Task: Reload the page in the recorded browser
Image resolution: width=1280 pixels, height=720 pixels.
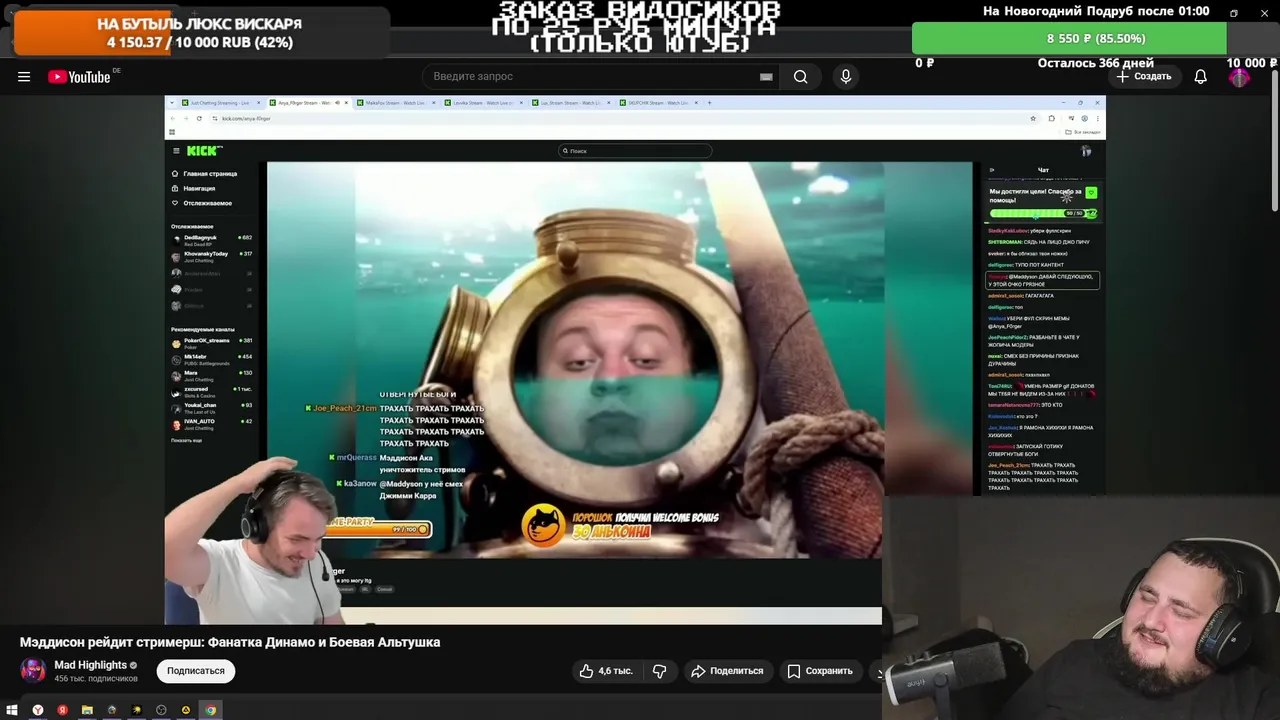Action: pyautogui.click(x=199, y=118)
